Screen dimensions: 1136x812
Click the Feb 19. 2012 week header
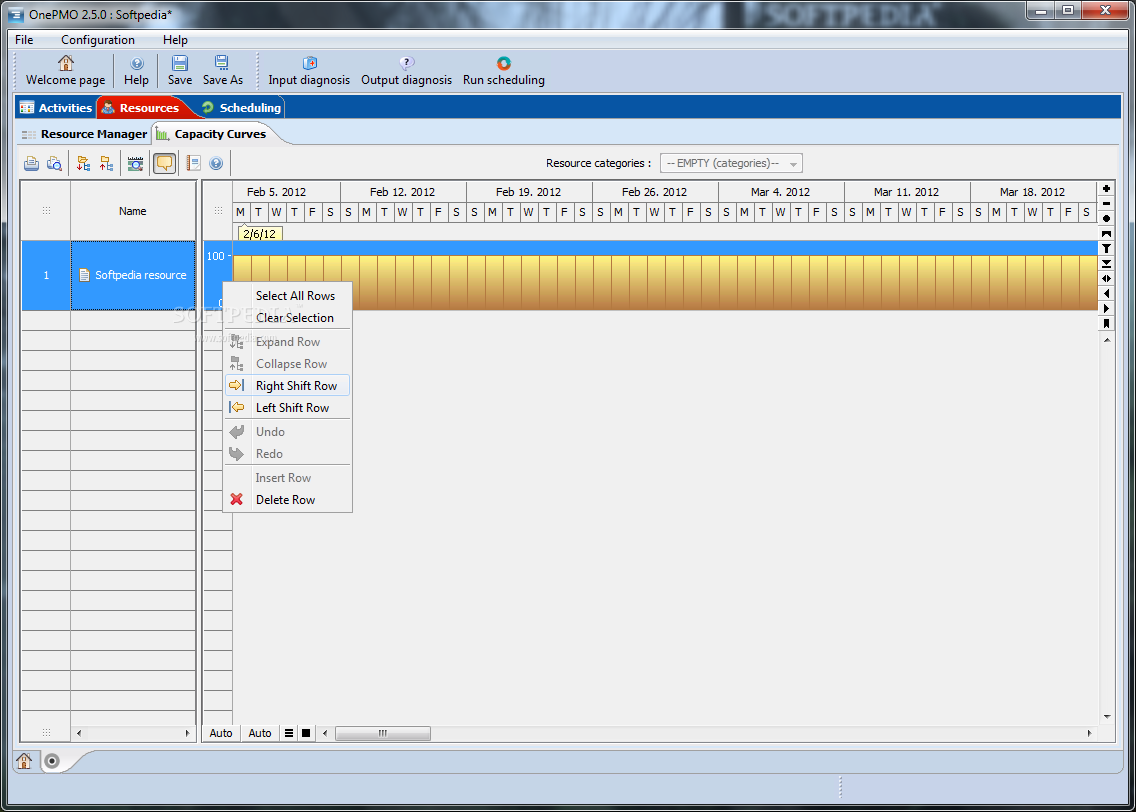click(528, 192)
